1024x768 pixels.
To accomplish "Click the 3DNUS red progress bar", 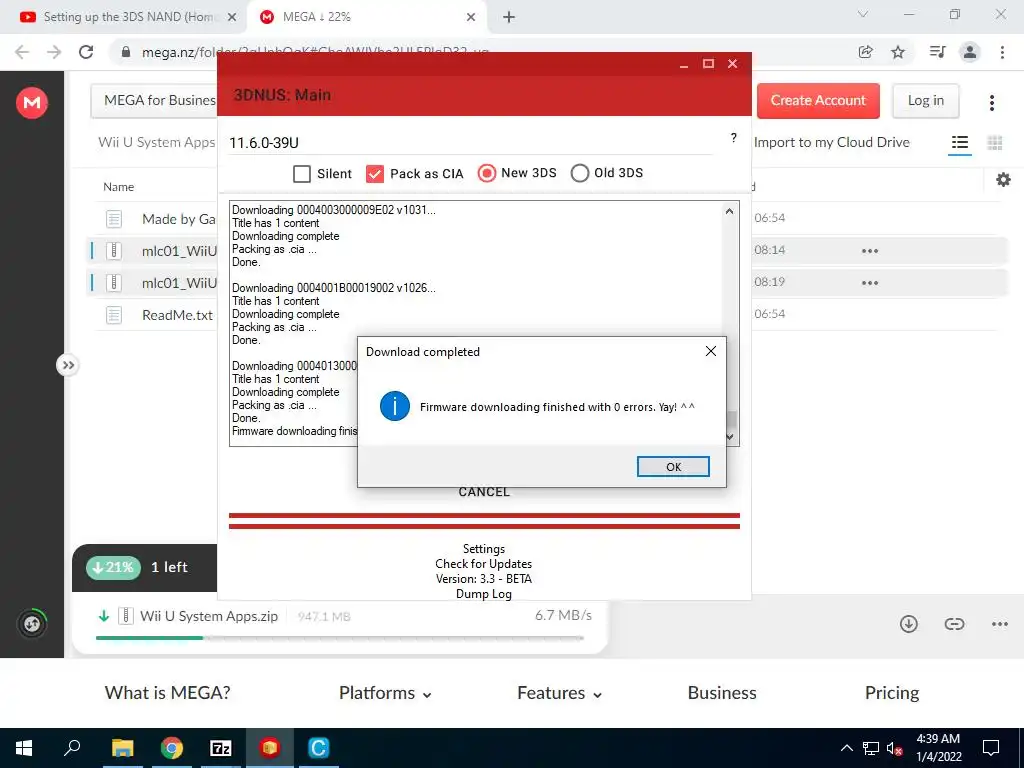I will [484, 520].
